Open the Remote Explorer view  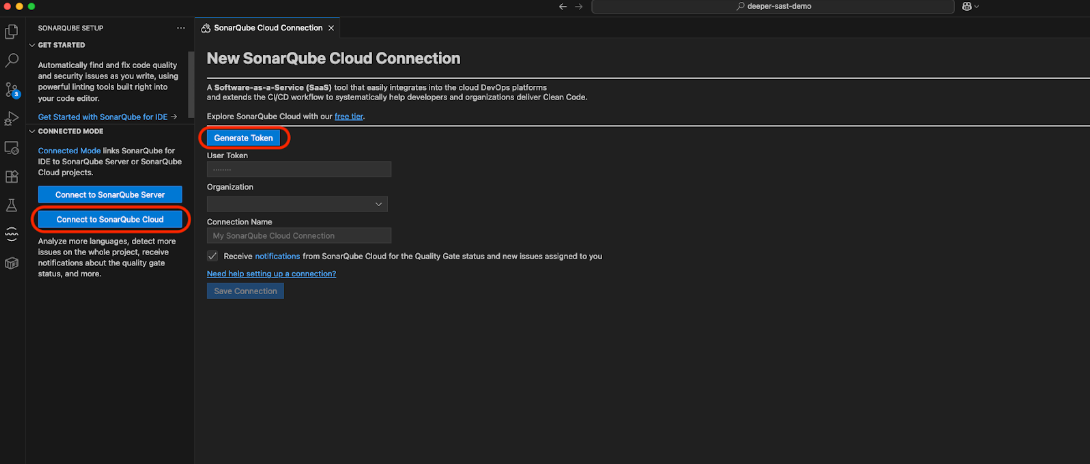tap(12, 148)
